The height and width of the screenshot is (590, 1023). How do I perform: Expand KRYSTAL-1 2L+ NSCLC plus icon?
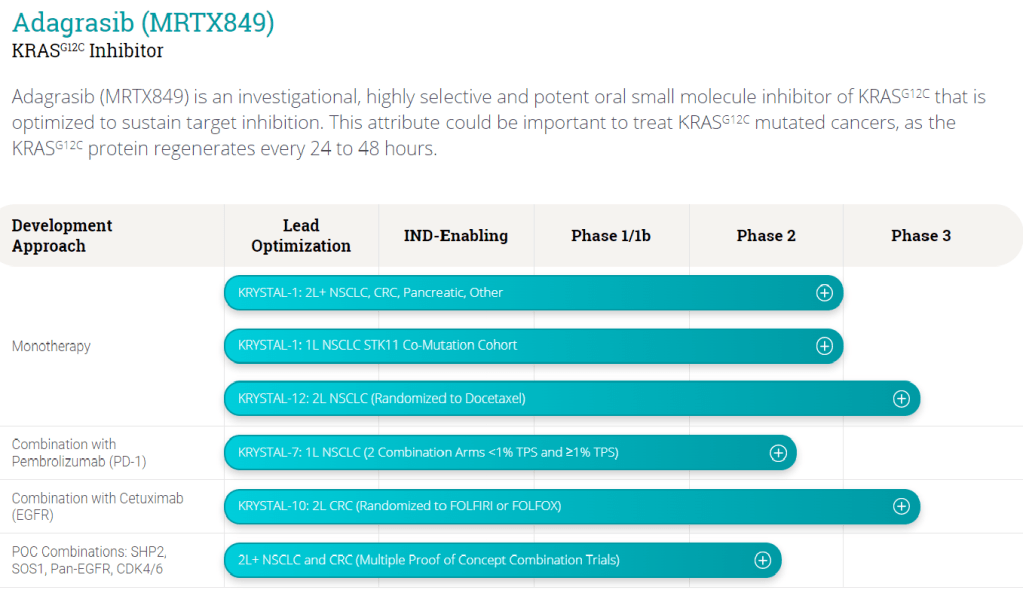(824, 293)
